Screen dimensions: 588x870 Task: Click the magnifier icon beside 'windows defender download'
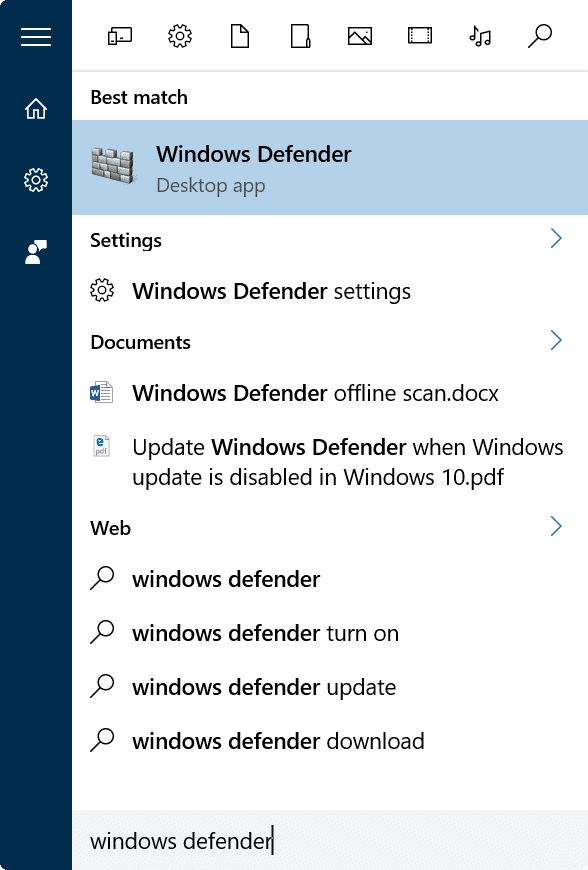click(x=102, y=740)
